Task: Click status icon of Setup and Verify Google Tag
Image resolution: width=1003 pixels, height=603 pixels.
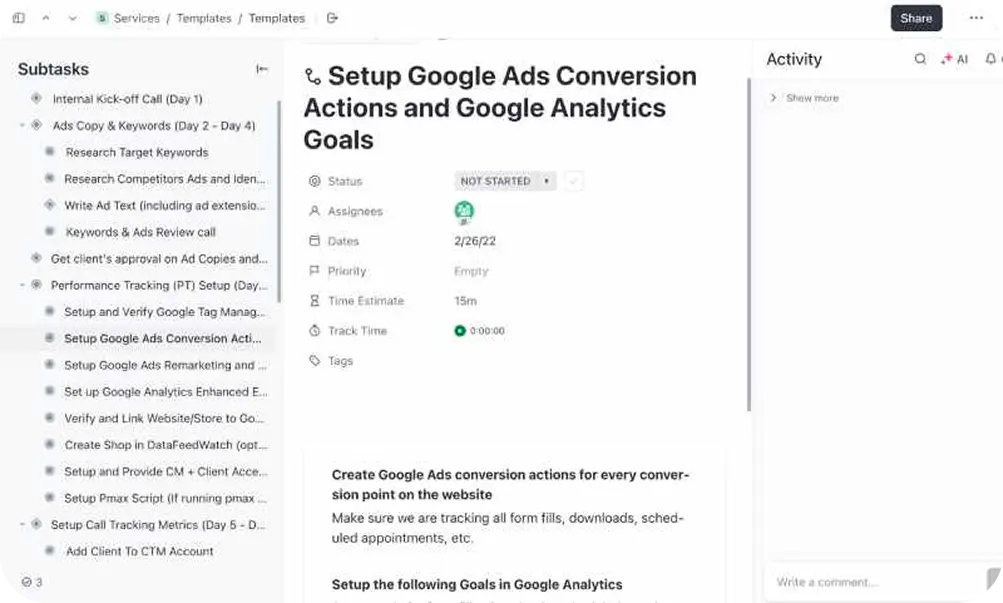Action: tap(49, 311)
